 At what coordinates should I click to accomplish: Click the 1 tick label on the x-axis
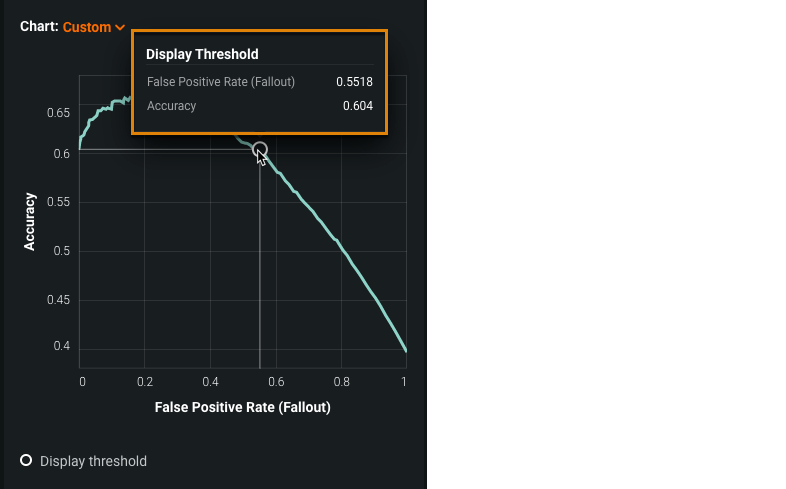click(x=404, y=381)
